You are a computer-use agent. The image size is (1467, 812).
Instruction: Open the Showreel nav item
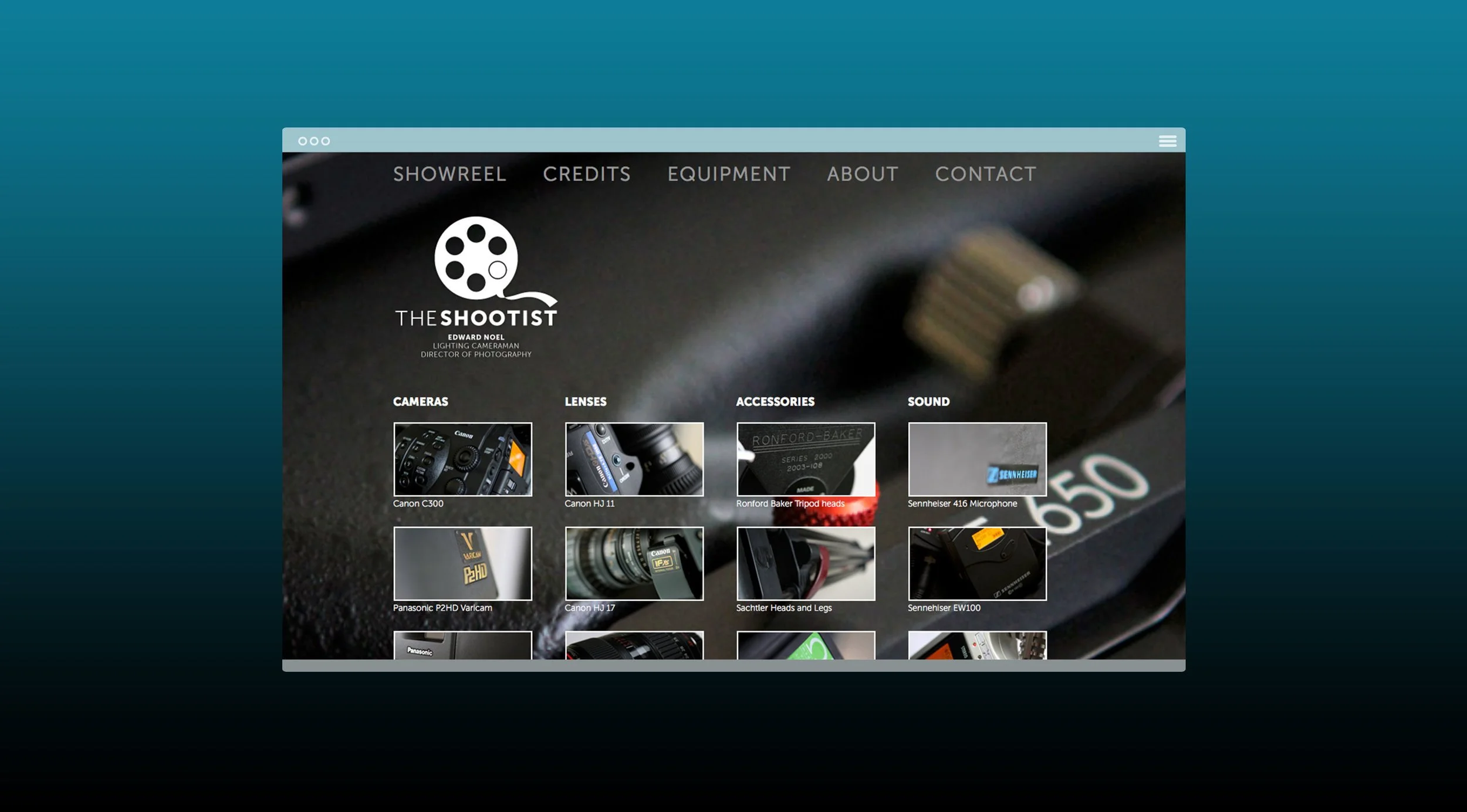click(x=449, y=174)
